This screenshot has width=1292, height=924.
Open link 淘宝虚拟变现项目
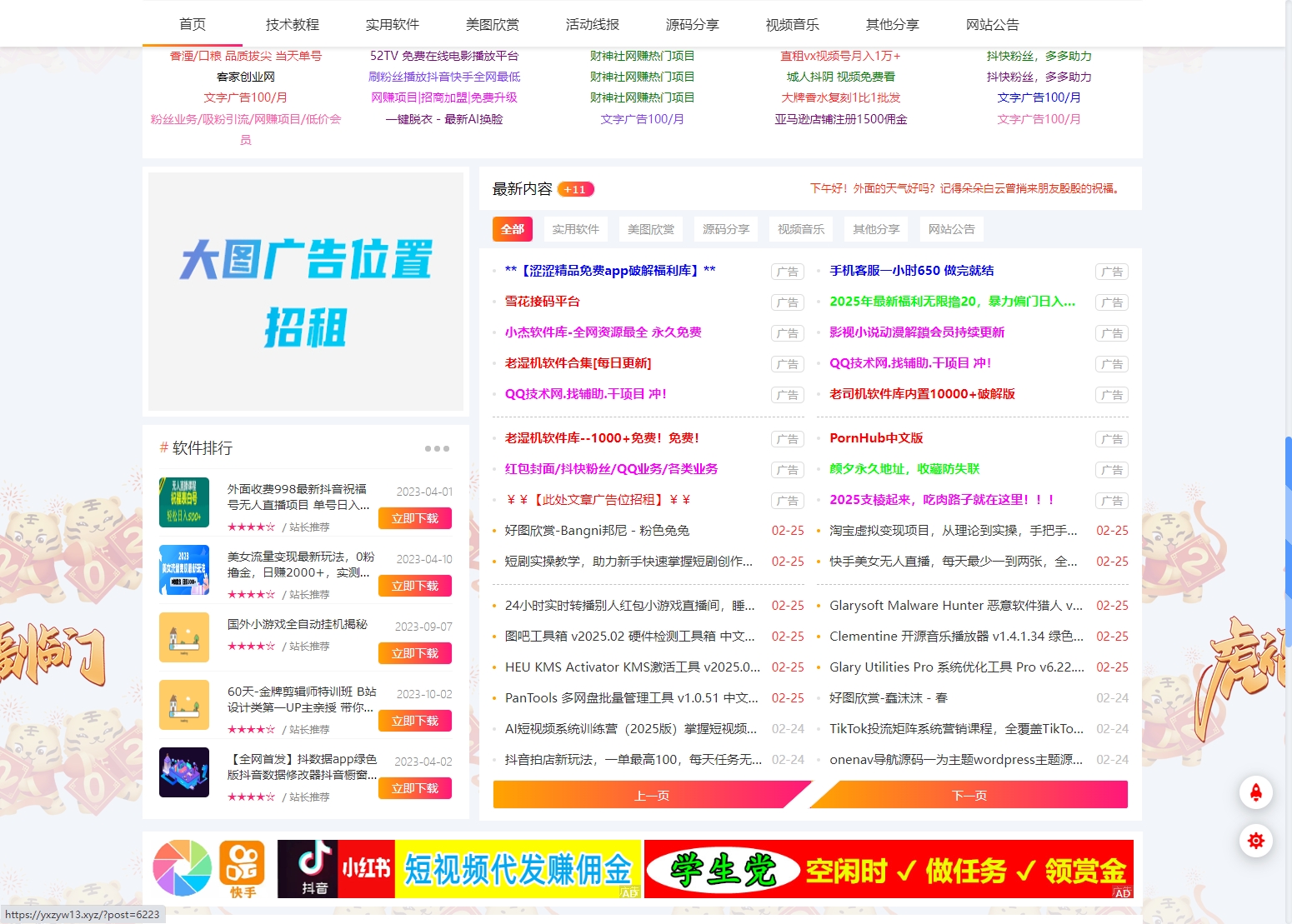click(954, 531)
